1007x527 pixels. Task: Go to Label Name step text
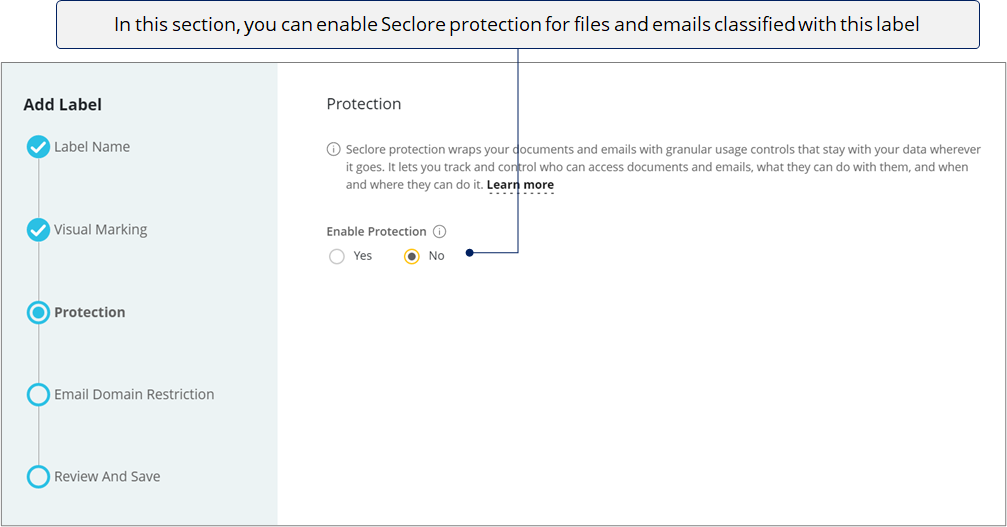coord(92,147)
